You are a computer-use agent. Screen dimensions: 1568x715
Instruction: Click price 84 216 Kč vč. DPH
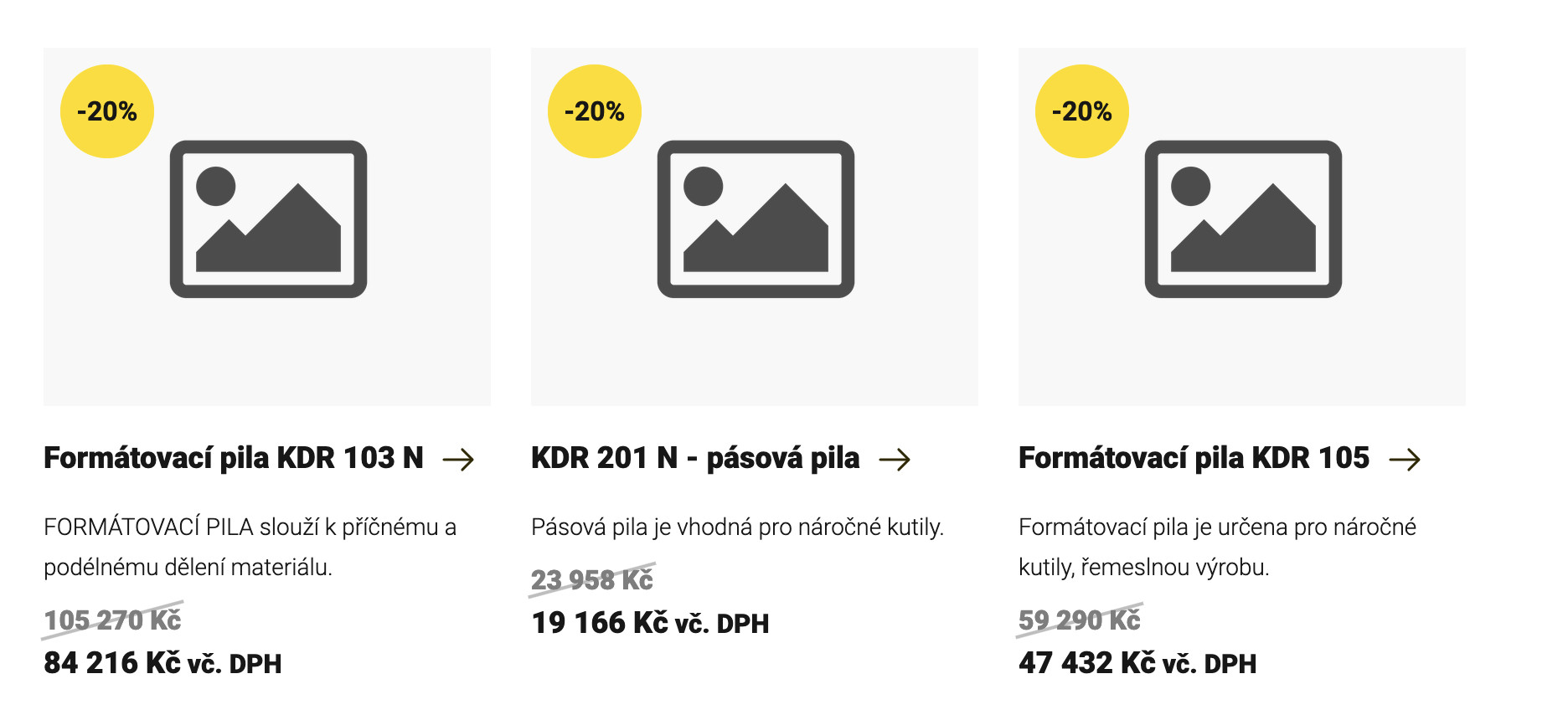pos(162,663)
